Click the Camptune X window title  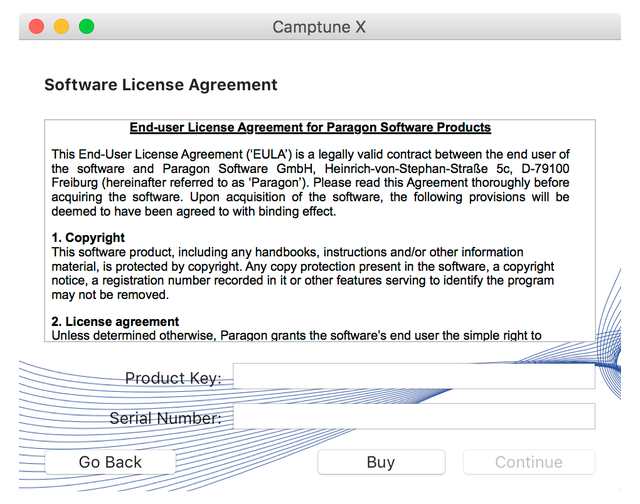tap(319, 27)
